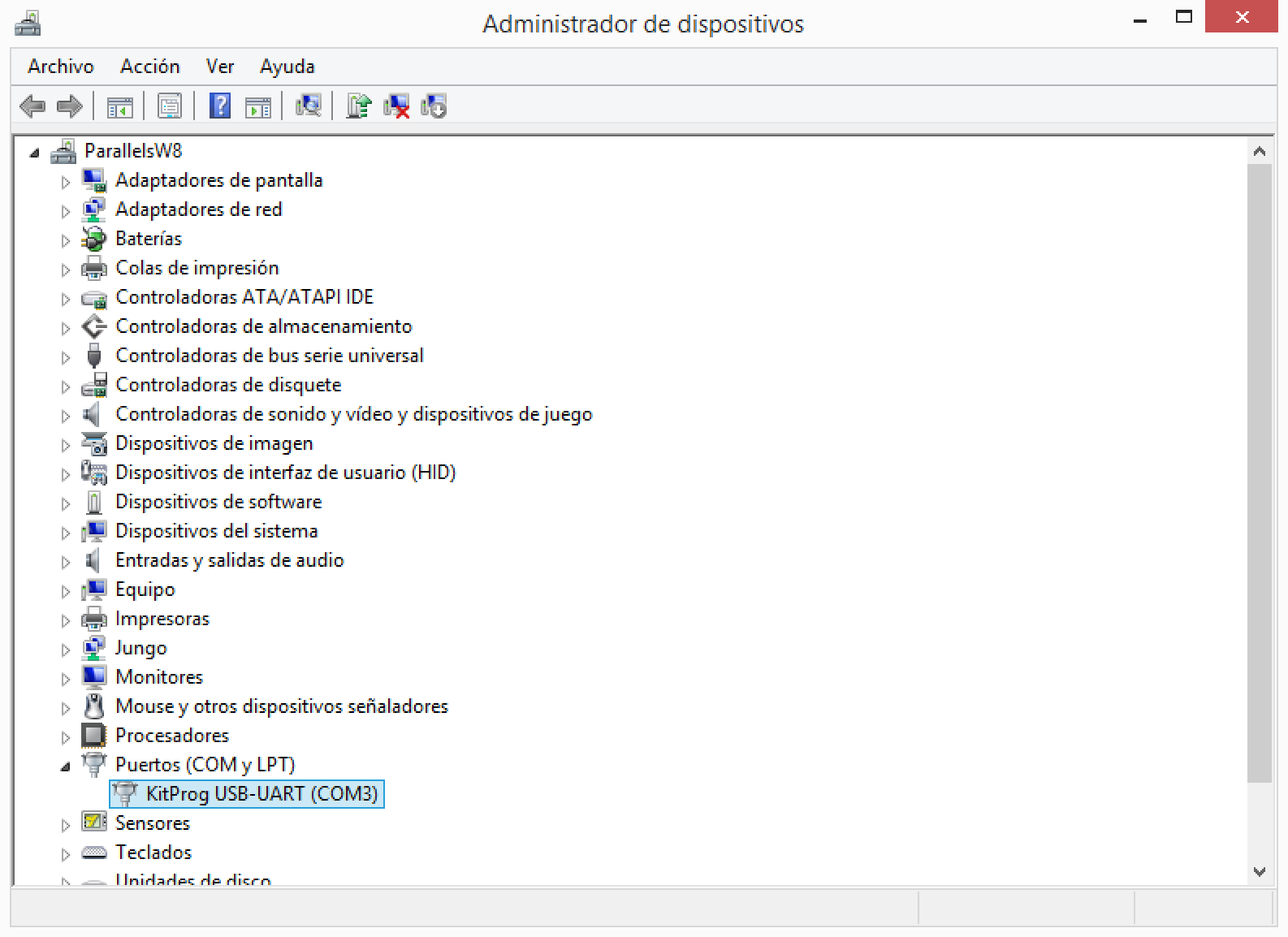Viewport: 1288px width, 937px height.
Task: Select the Jungo category item
Action: (x=140, y=648)
